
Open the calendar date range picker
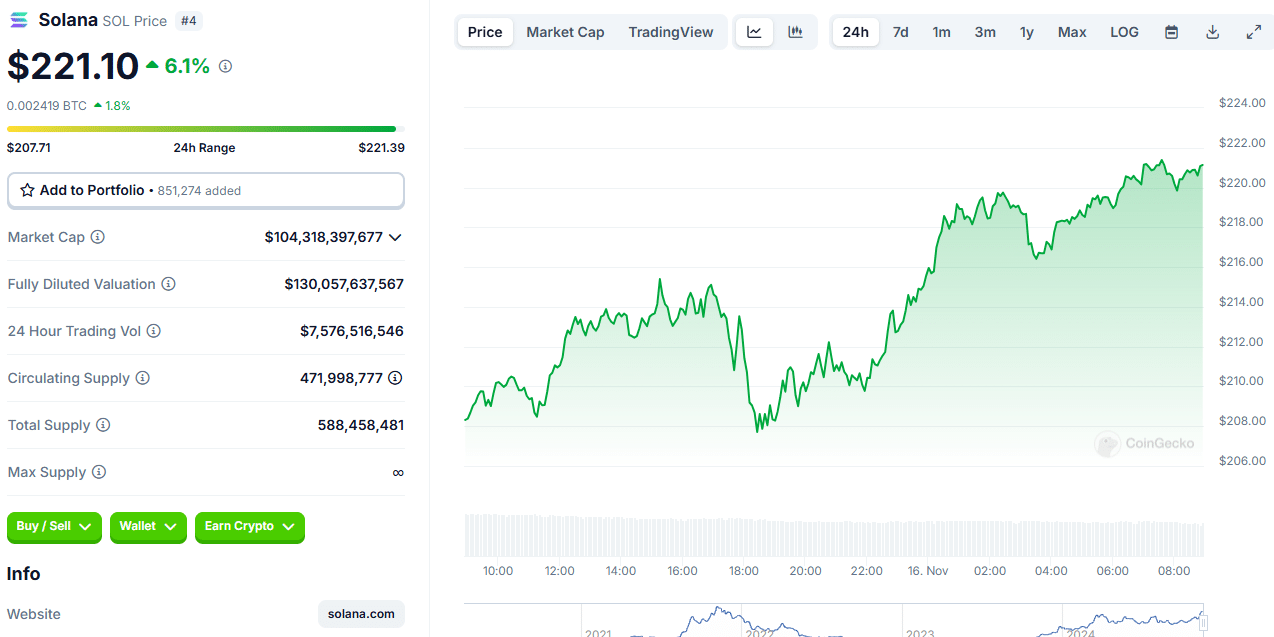point(1172,32)
